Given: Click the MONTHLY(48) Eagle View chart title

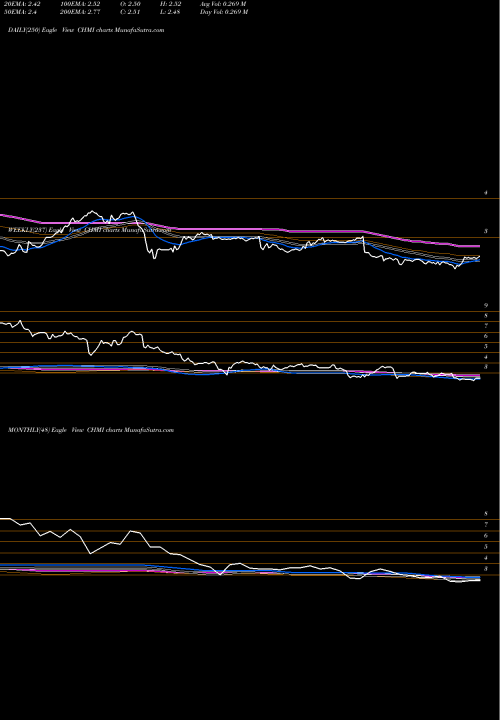Looking at the screenshot, I should pyautogui.click(x=91, y=430).
